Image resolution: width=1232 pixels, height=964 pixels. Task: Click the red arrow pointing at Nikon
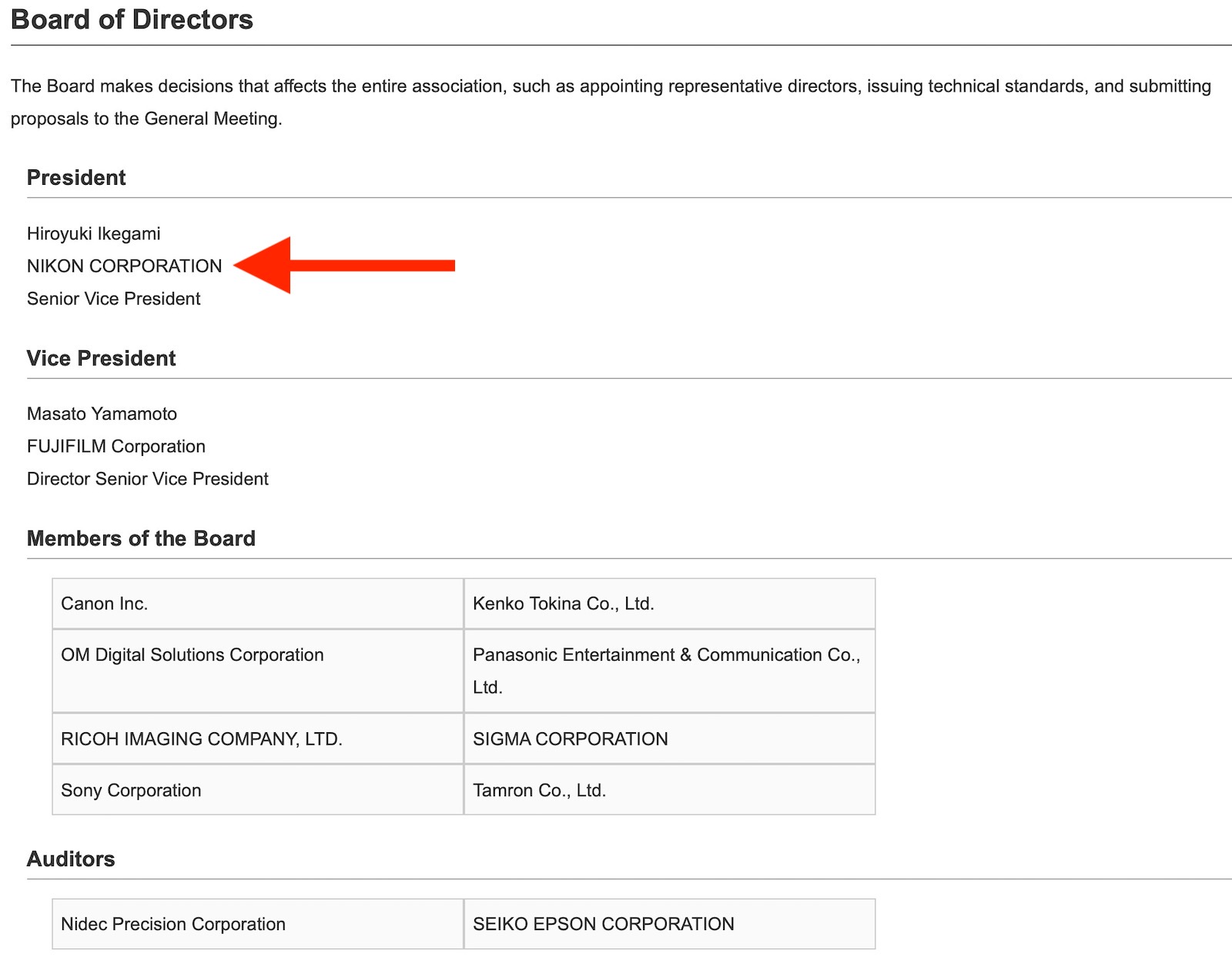[x=343, y=266]
